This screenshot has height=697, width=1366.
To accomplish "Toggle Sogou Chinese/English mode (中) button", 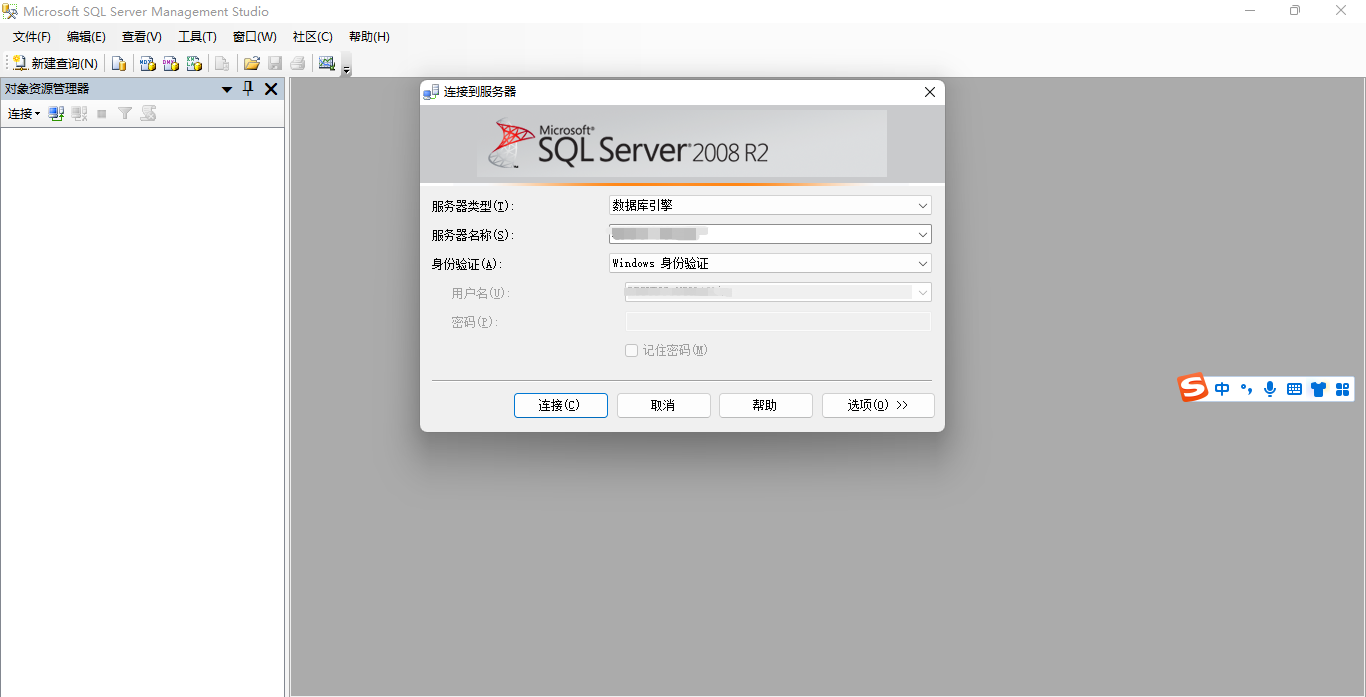I will (1222, 389).
